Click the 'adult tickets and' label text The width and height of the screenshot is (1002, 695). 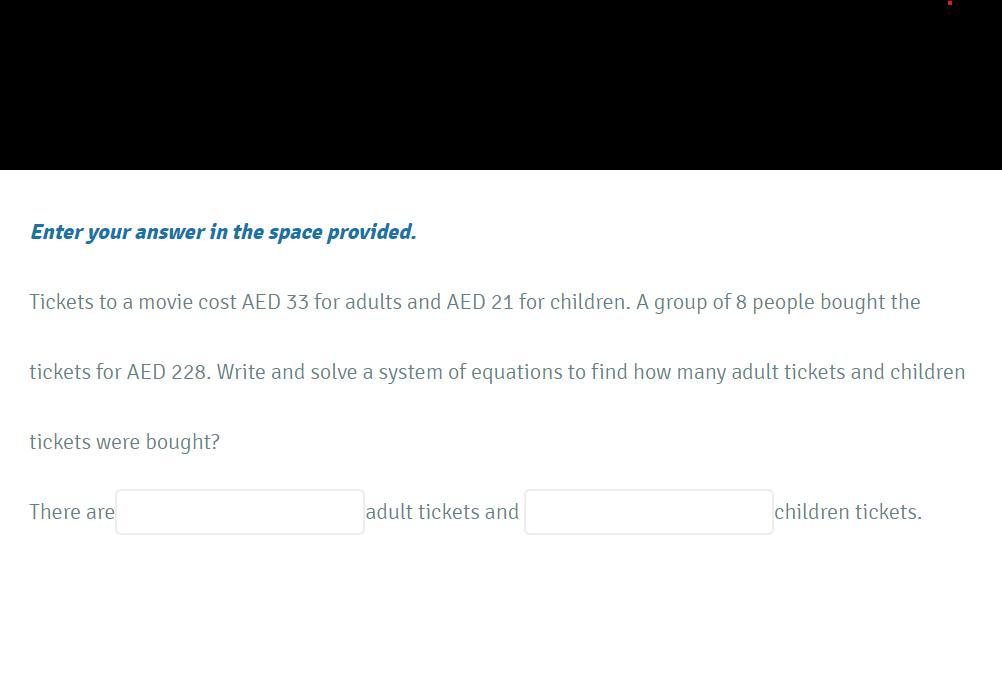pos(442,512)
